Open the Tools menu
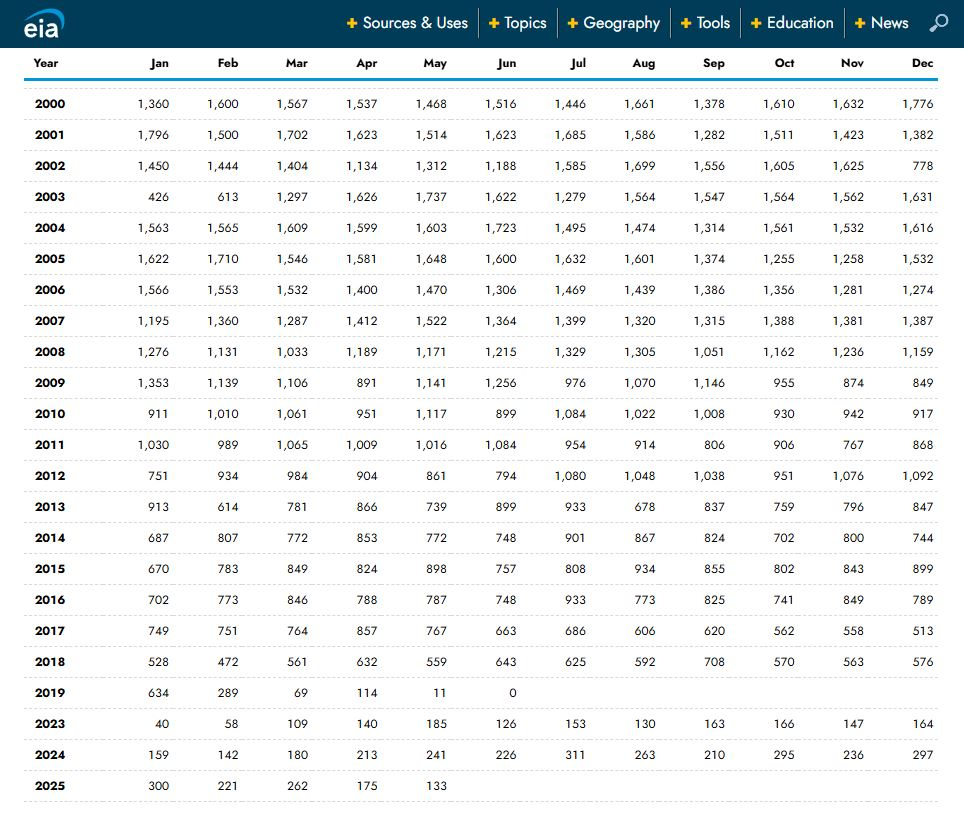964x823 pixels. (713, 23)
